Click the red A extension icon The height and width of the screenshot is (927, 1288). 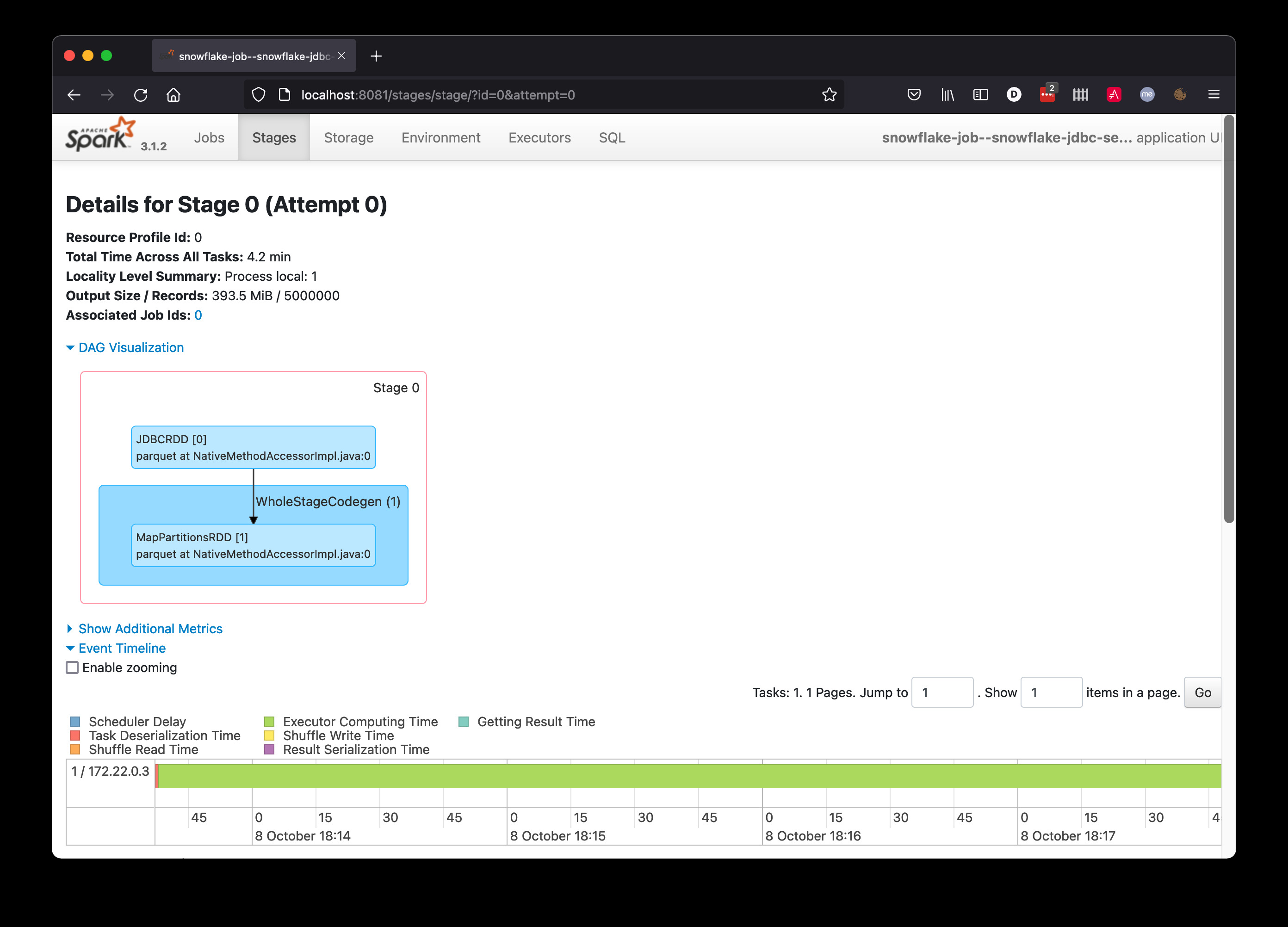pos(1114,95)
